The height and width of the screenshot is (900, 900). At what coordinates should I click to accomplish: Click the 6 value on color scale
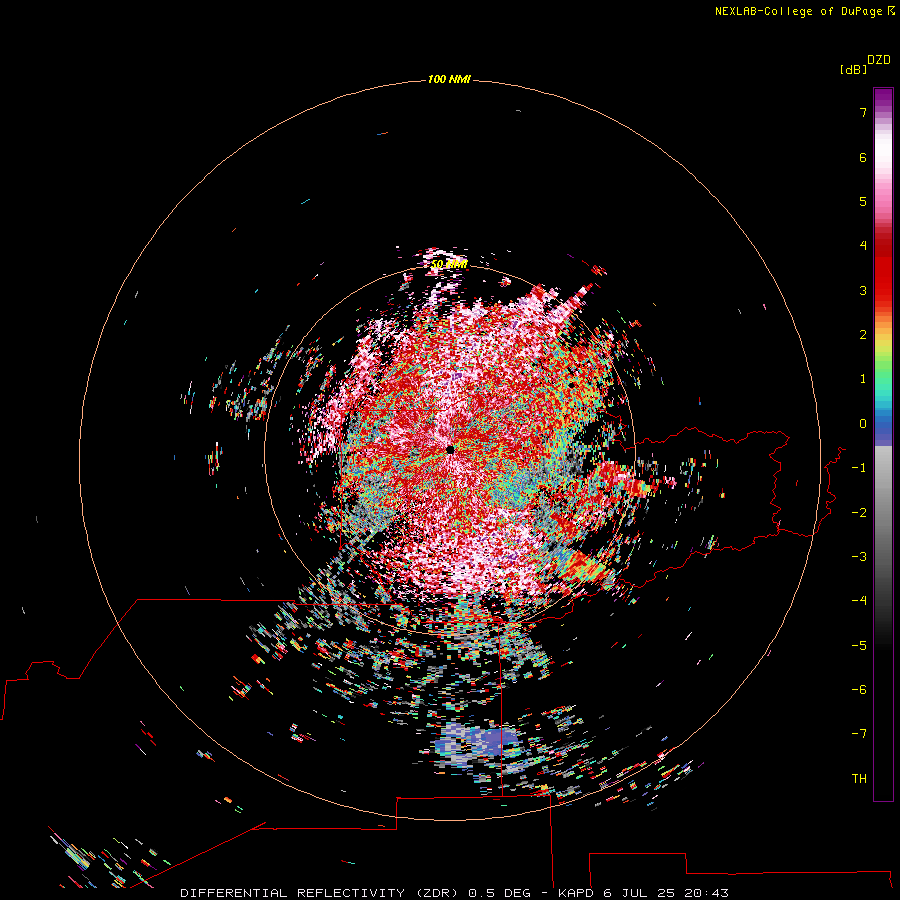coord(863,157)
